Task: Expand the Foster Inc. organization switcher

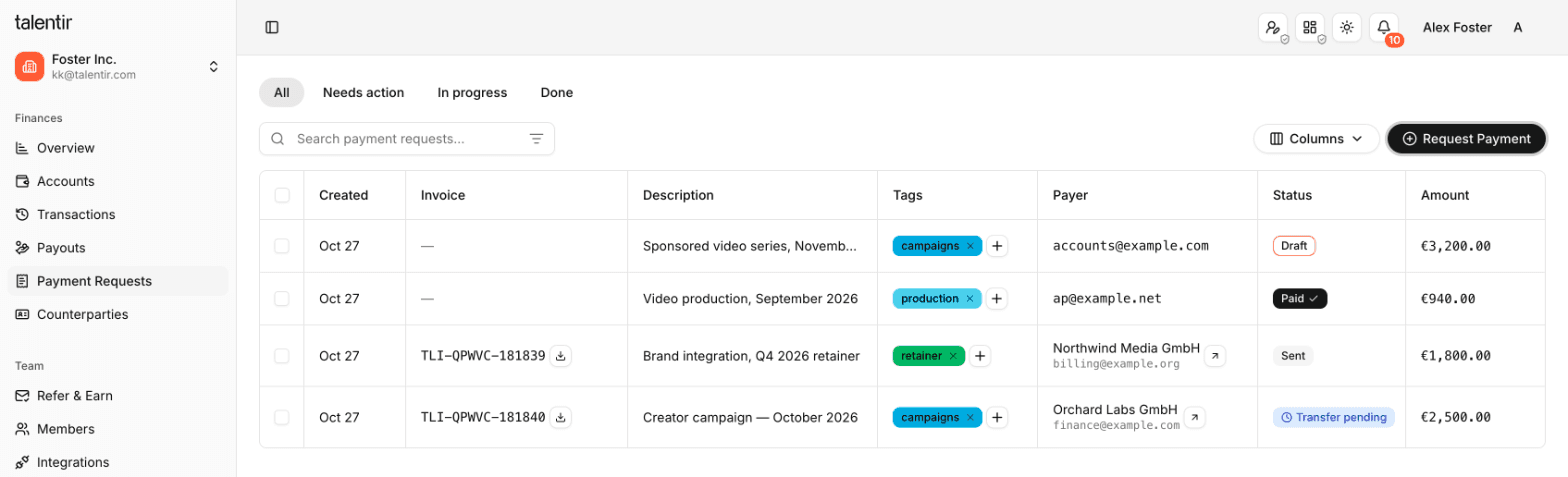Action: (x=213, y=67)
